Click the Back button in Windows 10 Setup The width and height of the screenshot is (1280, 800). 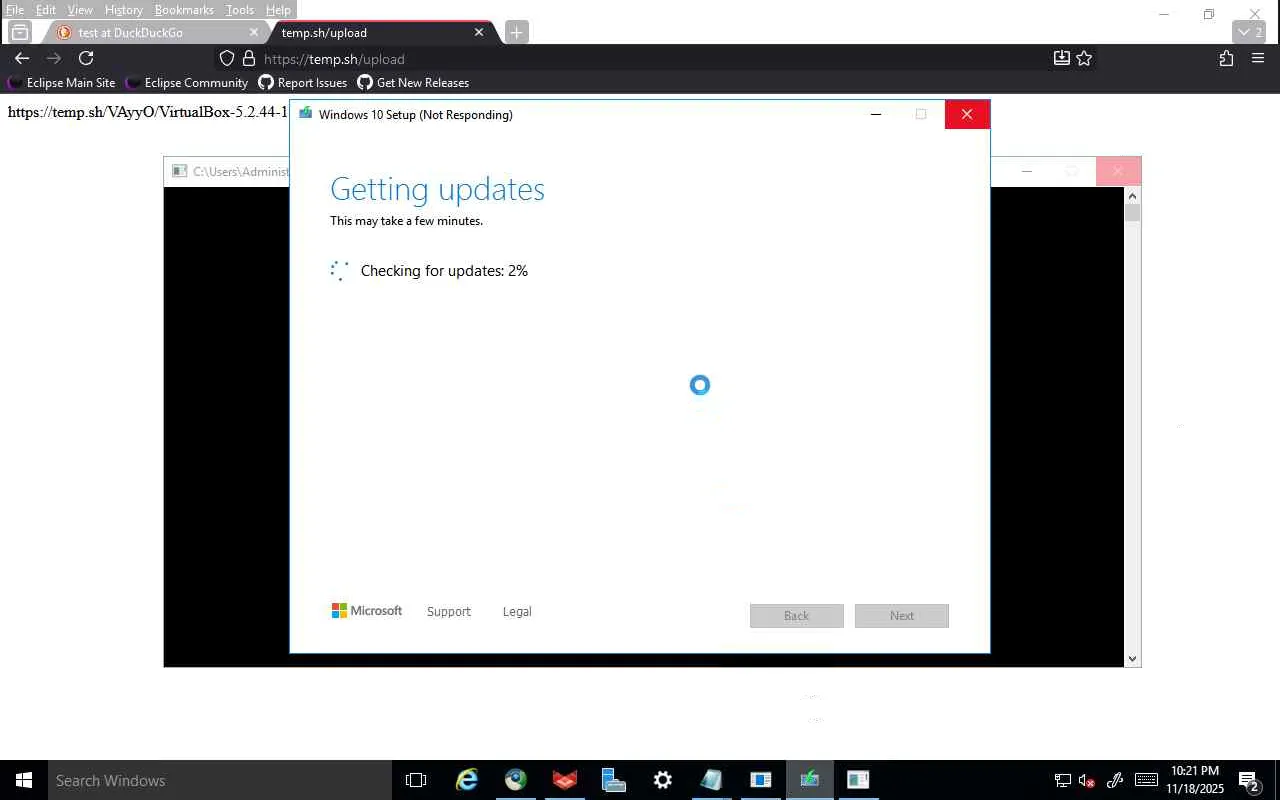(x=797, y=616)
